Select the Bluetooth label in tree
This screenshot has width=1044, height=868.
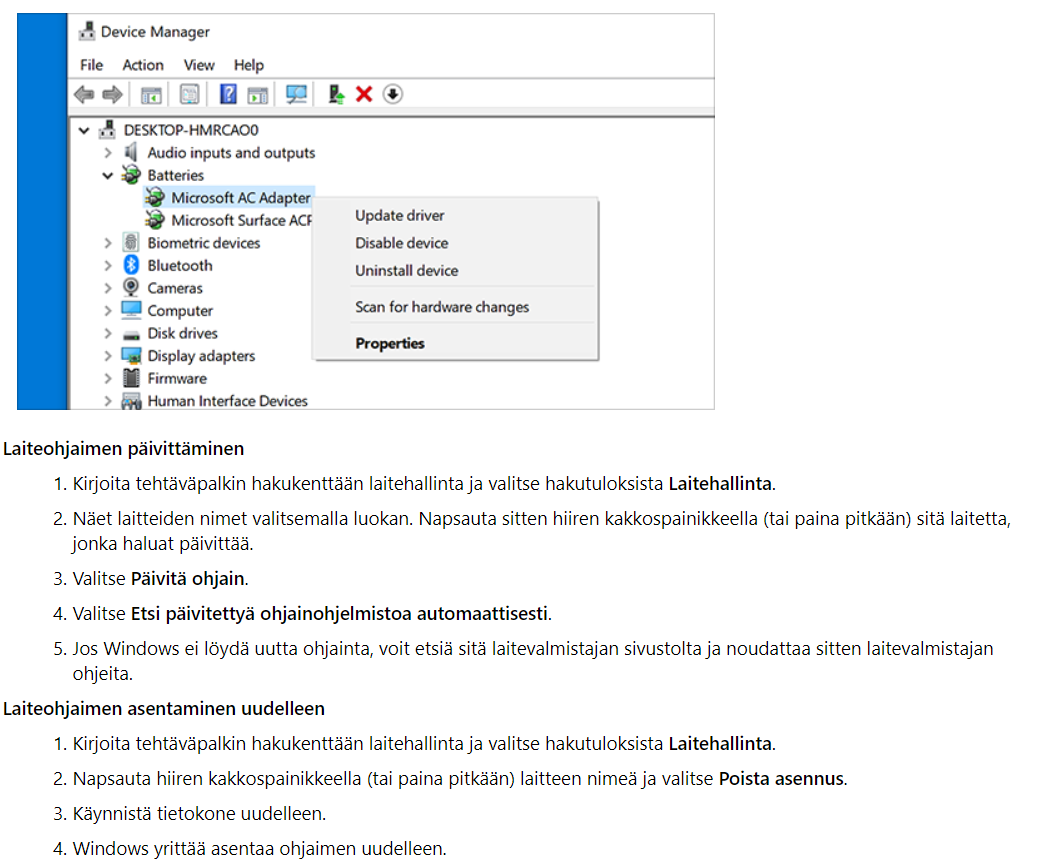pyautogui.click(x=180, y=266)
